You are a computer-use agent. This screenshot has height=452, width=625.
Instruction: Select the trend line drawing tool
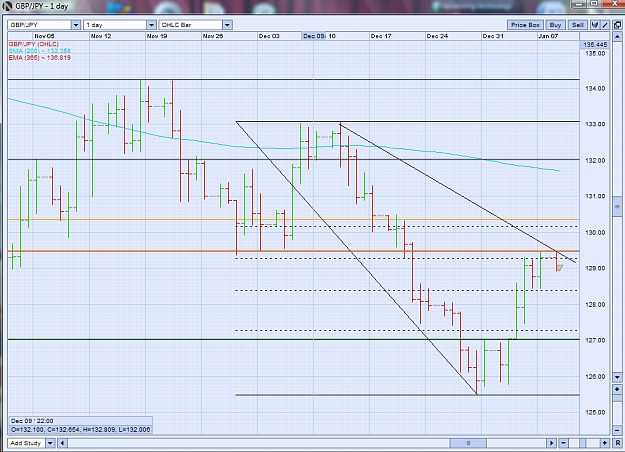(x=605, y=25)
